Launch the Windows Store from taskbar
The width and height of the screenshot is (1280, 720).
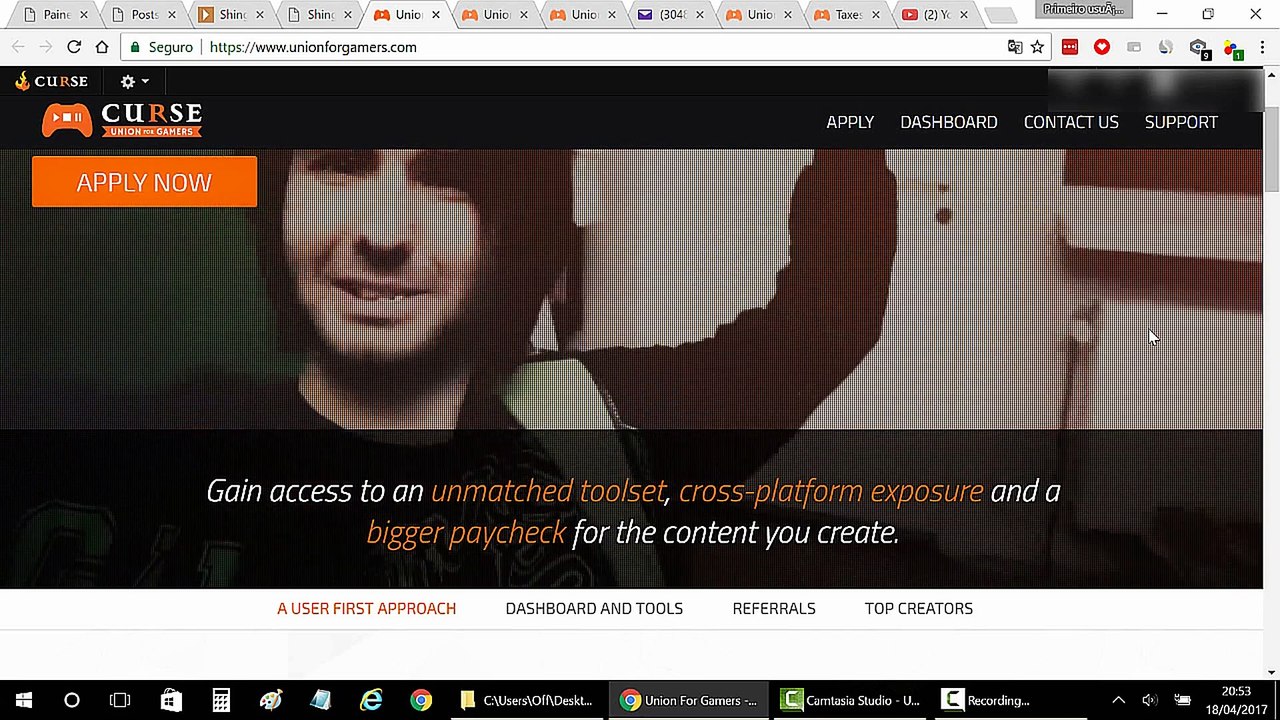pyautogui.click(x=171, y=700)
